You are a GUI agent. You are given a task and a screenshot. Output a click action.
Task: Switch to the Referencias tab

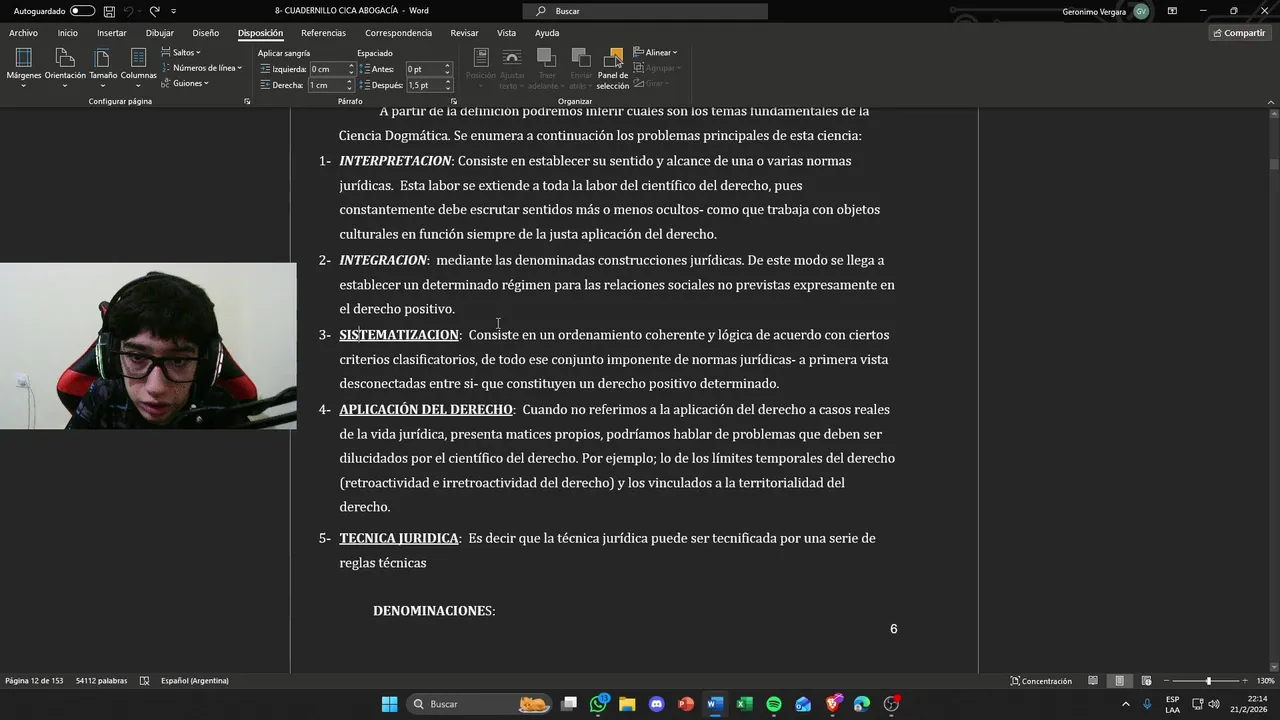[323, 33]
